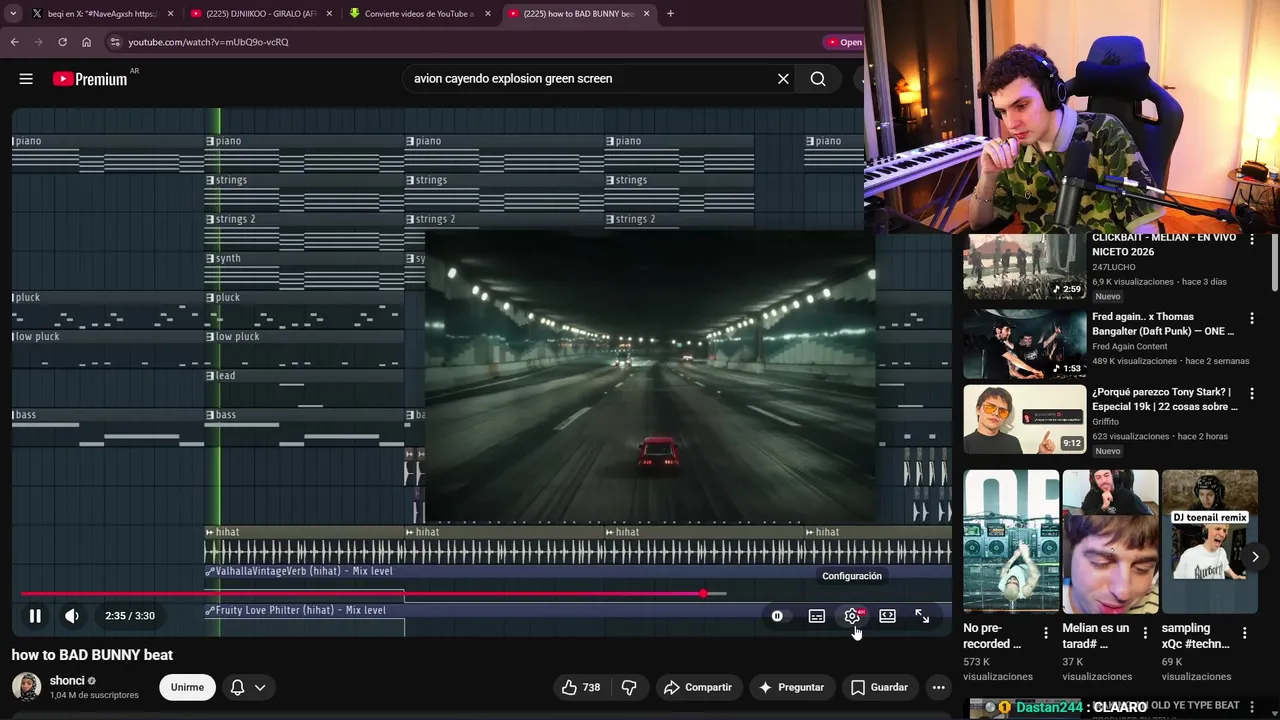Reload the page
Image resolution: width=1280 pixels, height=720 pixels.
63,42
